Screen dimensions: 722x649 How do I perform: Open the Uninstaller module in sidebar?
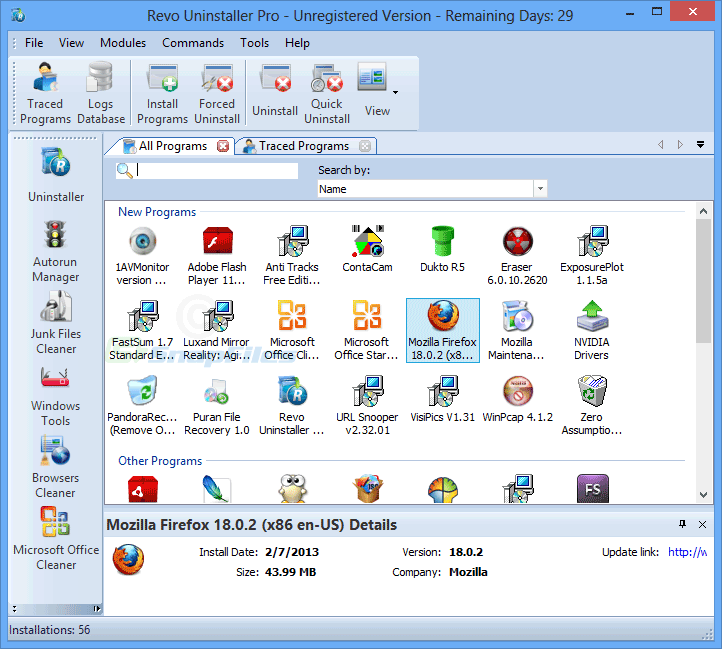click(56, 175)
